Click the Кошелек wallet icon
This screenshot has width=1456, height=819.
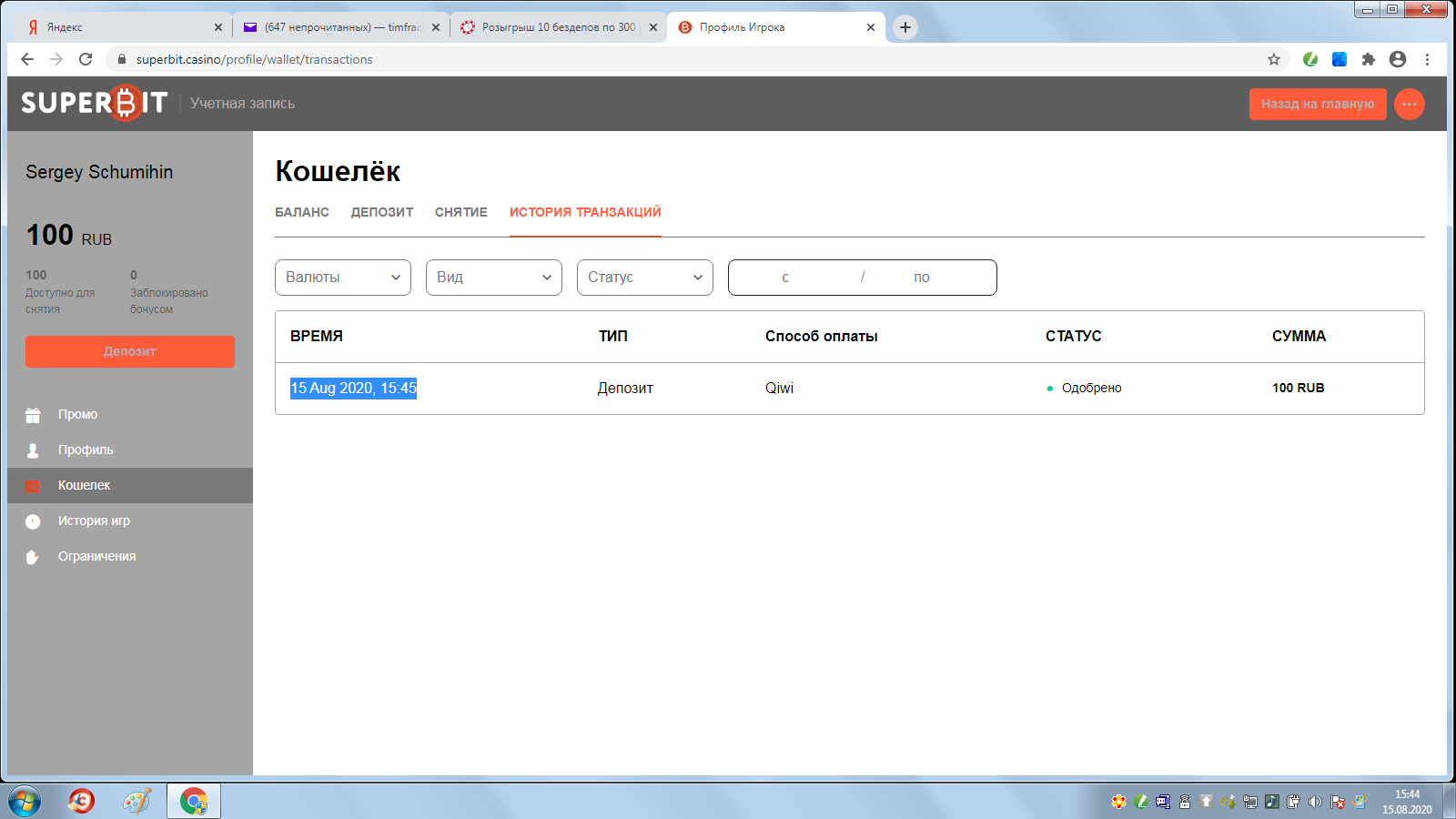(x=33, y=486)
